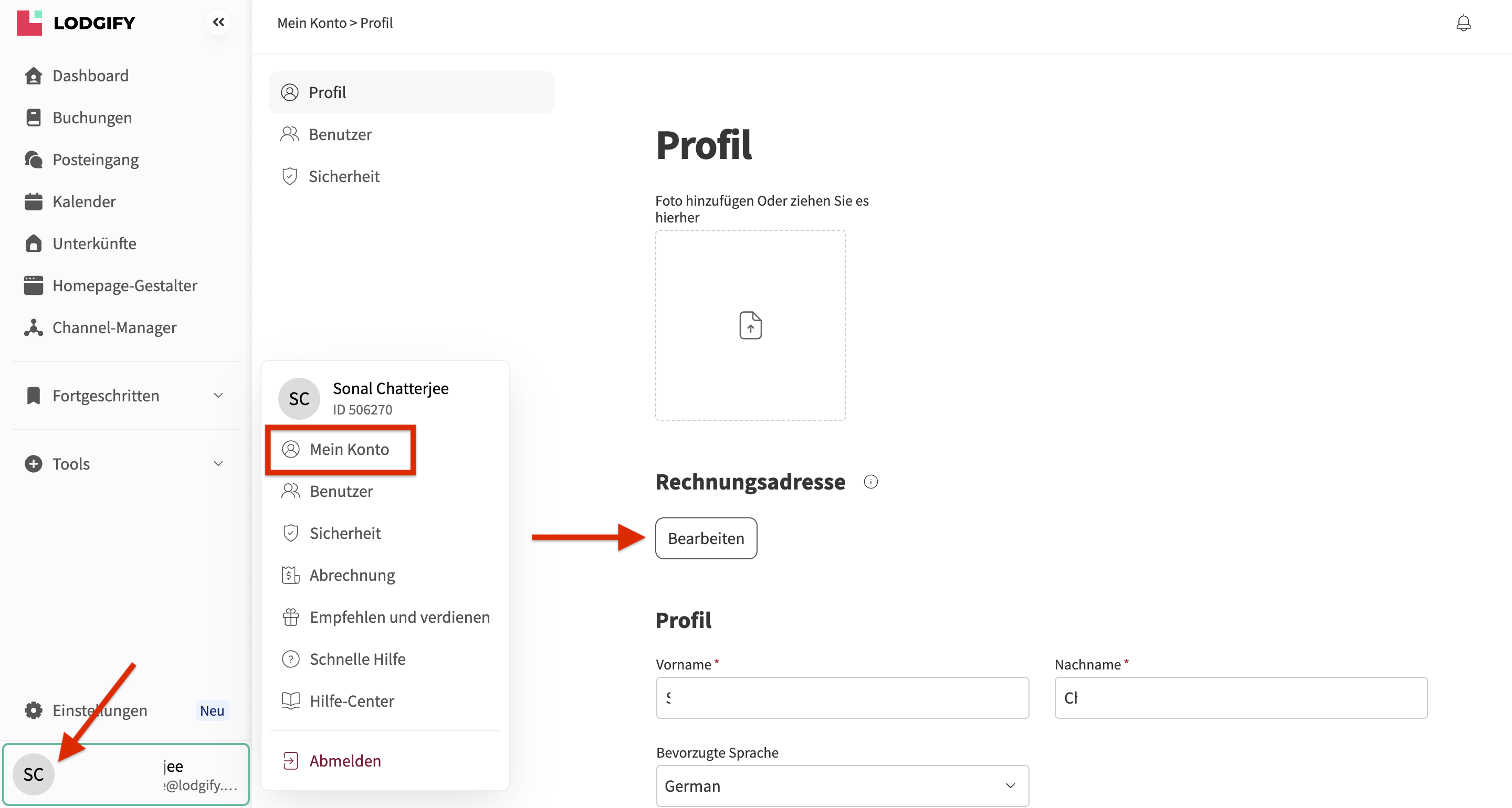Click the info icon beside Rechnungsadresse

tap(870, 482)
